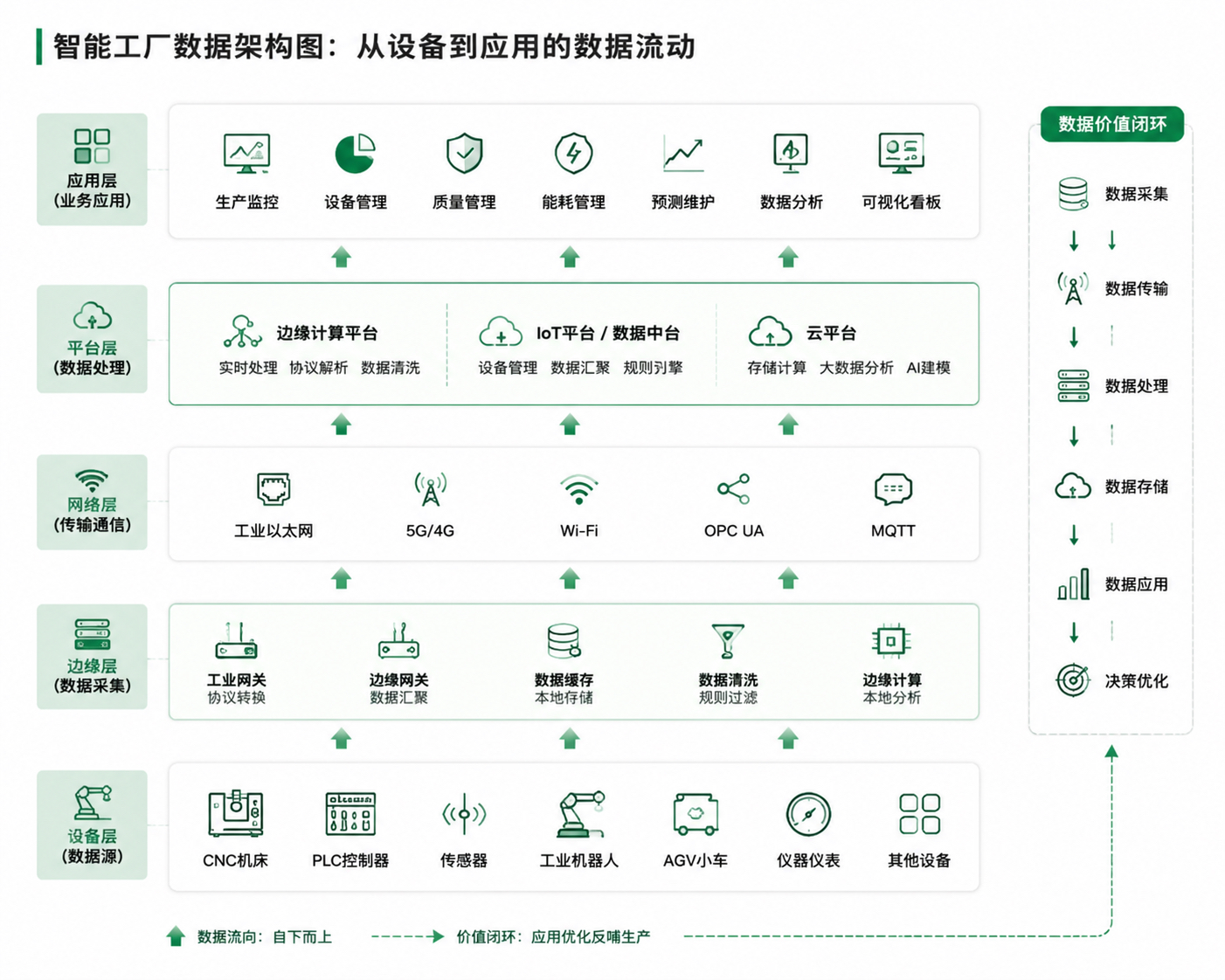Open the 能耗管理 lightning icon
This screenshot has width=1225, height=980.
click(574, 154)
